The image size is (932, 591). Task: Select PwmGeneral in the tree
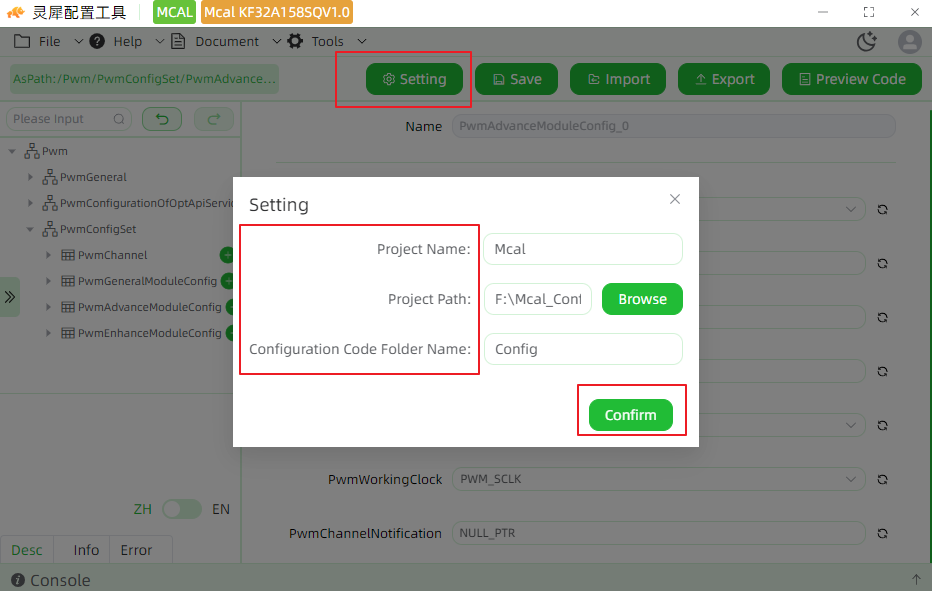coord(93,177)
